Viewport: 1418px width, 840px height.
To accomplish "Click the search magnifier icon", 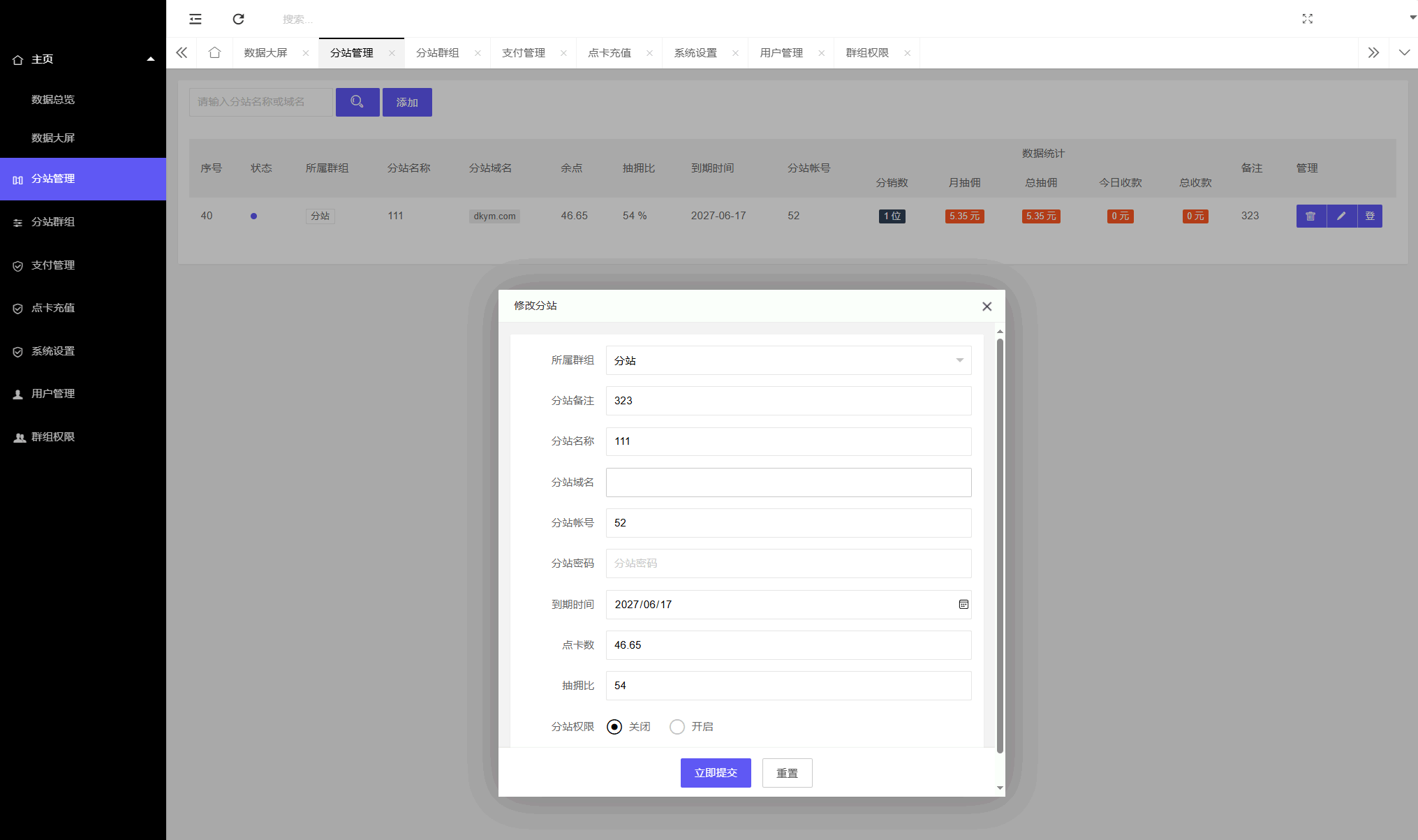I will 357,102.
